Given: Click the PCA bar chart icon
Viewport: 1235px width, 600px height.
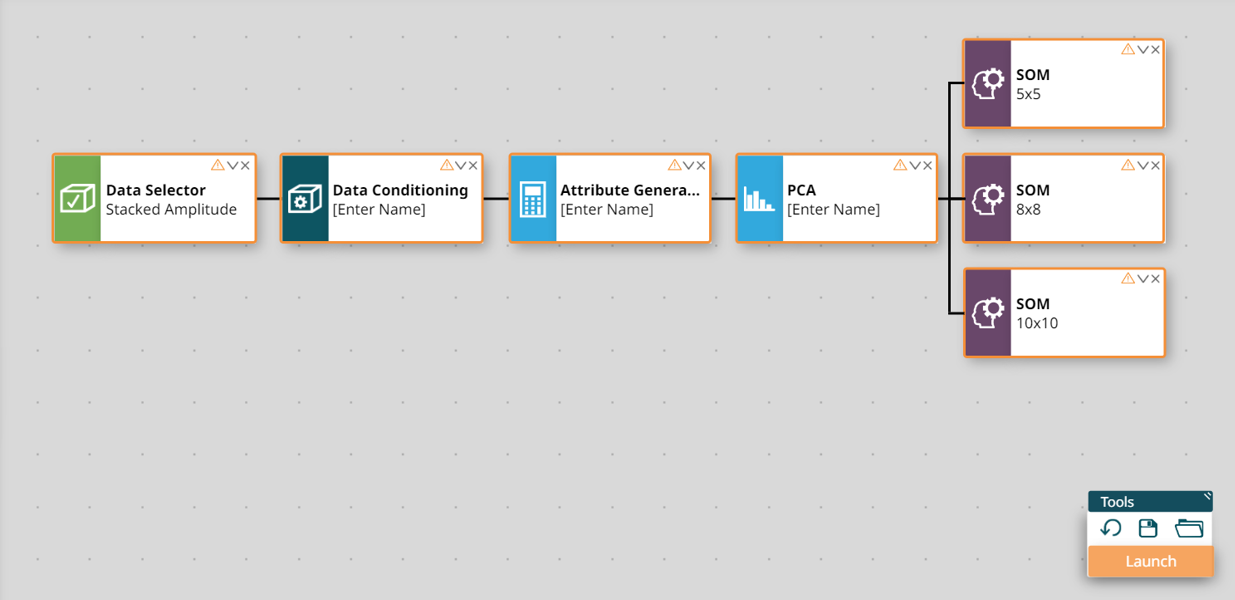Looking at the screenshot, I should tap(759, 199).
